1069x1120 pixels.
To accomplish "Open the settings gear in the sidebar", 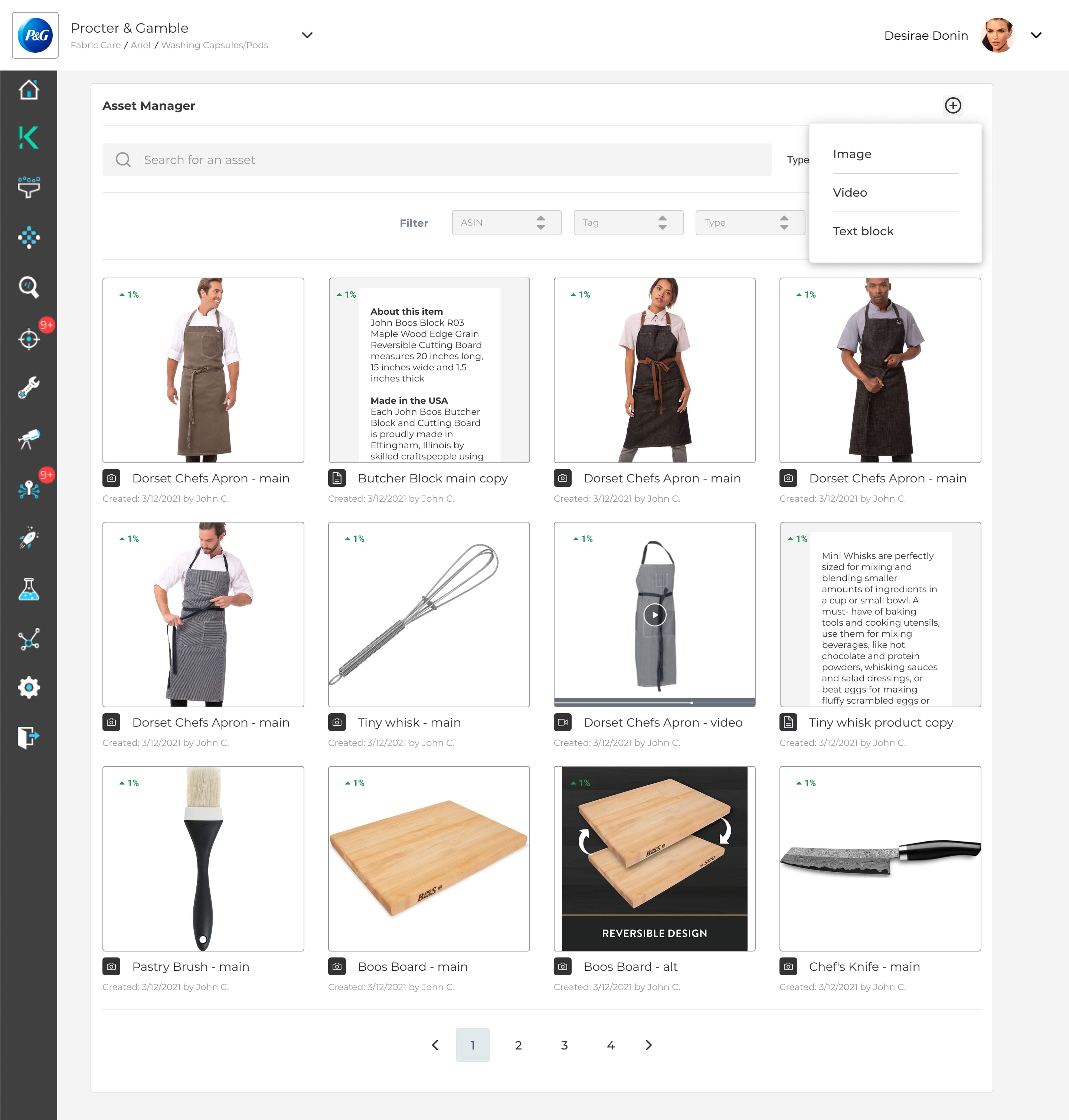I will pos(29,688).
